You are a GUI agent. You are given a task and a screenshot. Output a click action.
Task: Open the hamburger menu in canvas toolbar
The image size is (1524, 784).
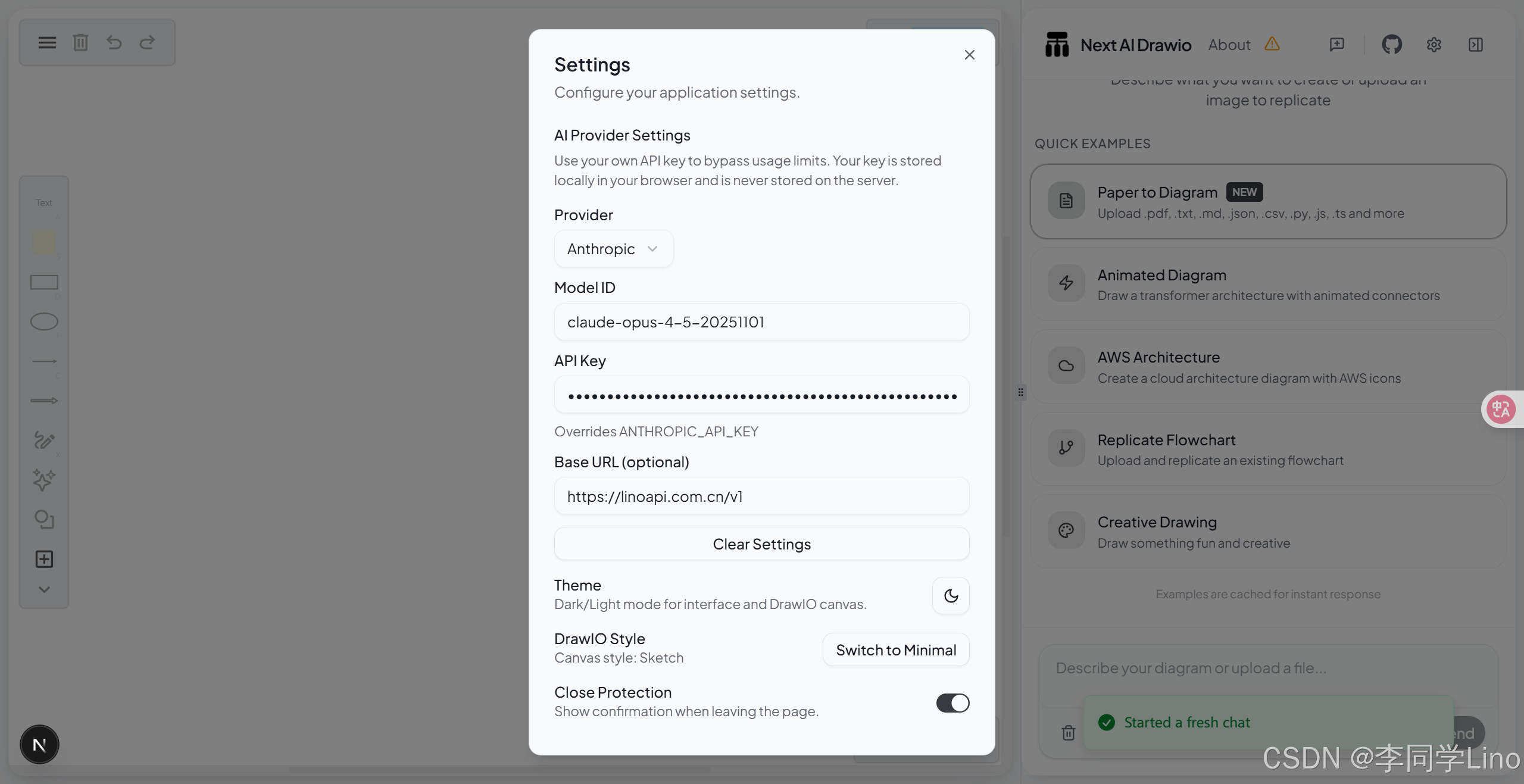47,42
